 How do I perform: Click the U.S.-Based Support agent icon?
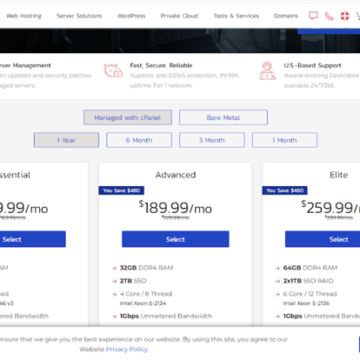click(x=268, y=71)
